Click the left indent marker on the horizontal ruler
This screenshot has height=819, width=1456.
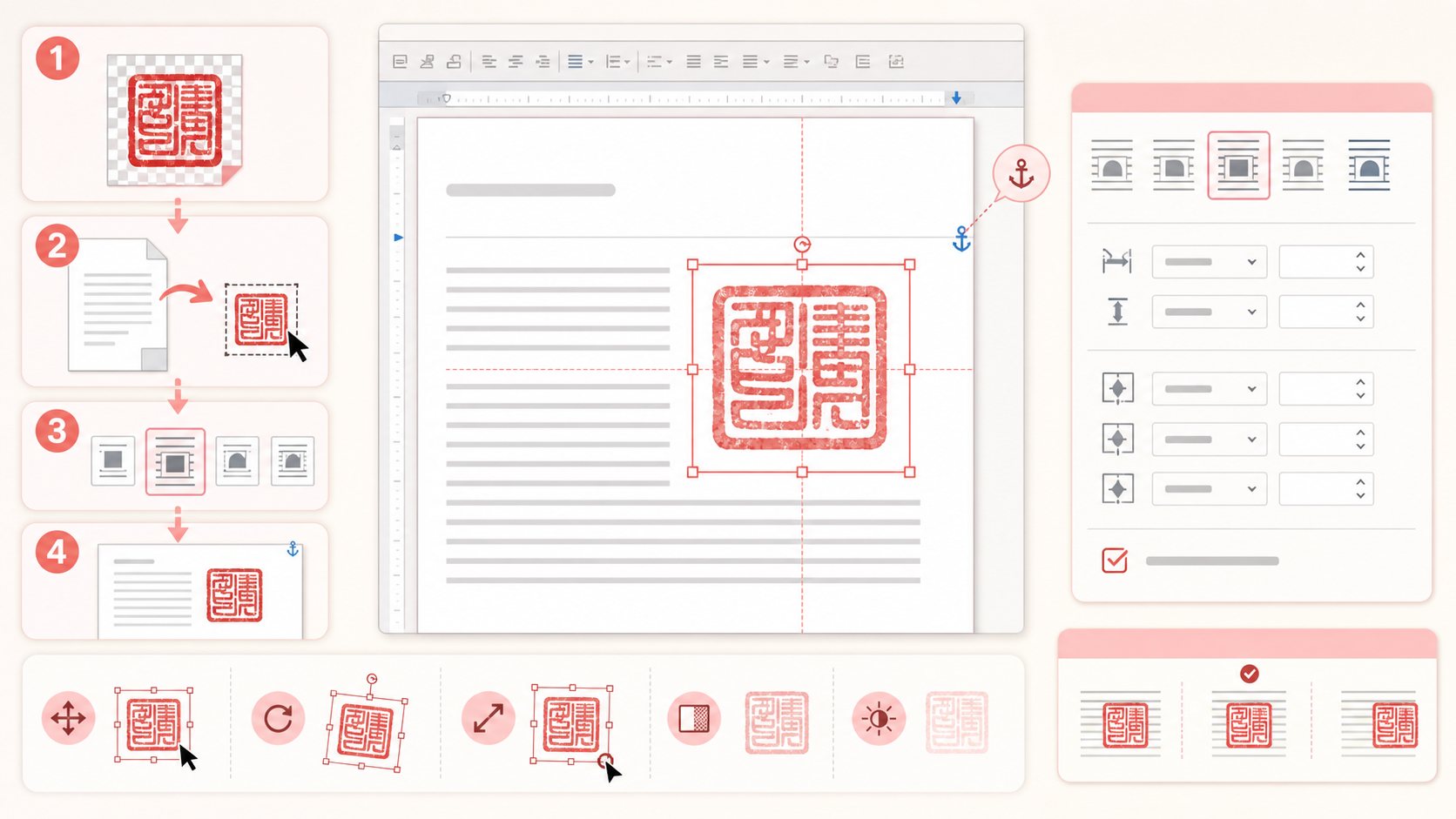tap(447, 98)
